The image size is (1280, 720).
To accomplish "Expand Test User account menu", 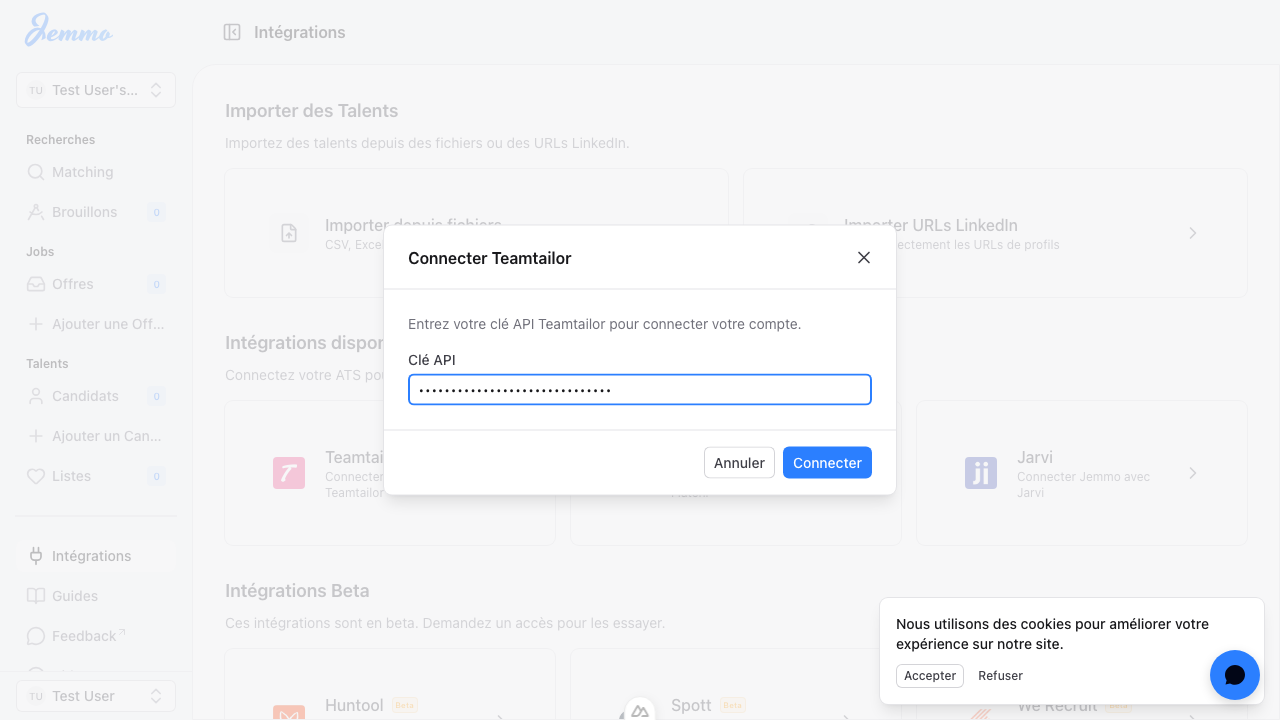I will click(96, 696).
